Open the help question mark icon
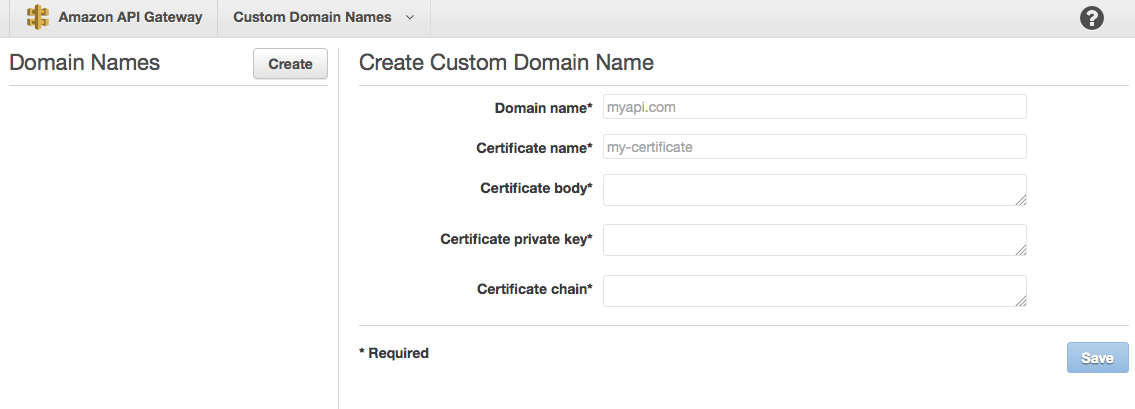The image size is (1135, 409). [x=1092, y=18]
